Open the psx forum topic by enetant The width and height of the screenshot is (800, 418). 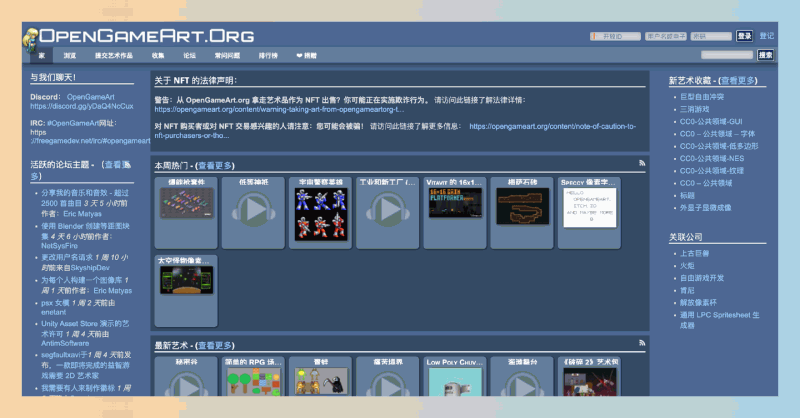point(56,303)
